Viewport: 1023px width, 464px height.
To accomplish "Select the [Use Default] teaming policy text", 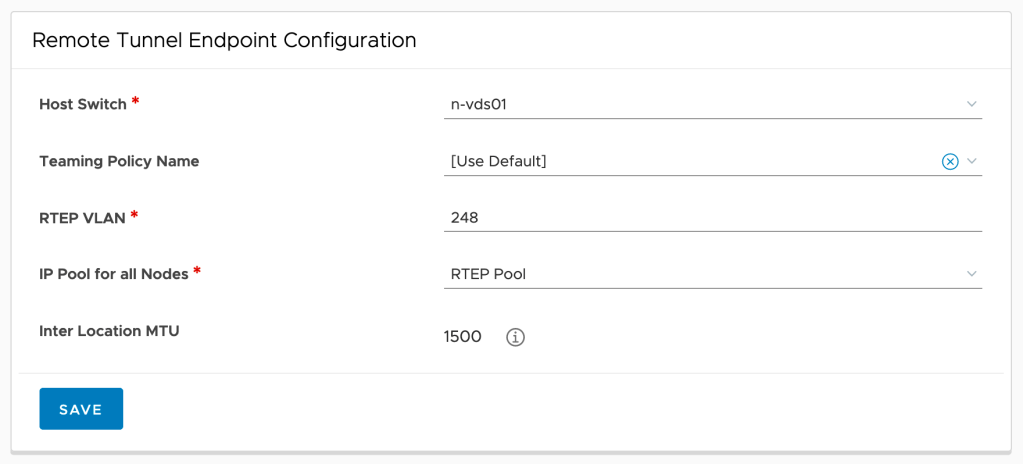I will [499, 161].
